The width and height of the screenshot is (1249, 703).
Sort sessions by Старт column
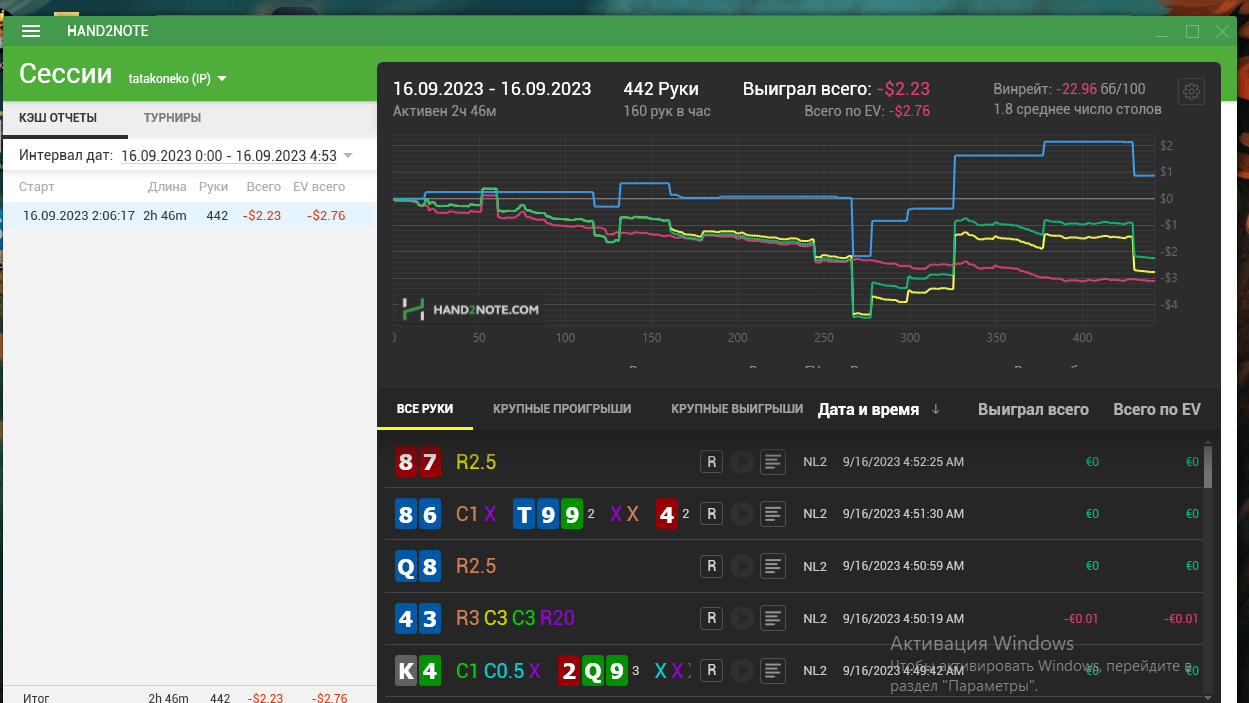click(x=37, y=187)
